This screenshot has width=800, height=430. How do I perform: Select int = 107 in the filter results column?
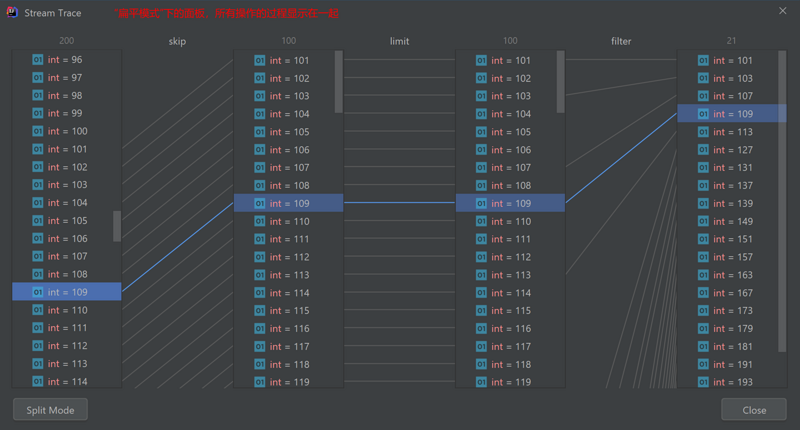coord(732,96)
